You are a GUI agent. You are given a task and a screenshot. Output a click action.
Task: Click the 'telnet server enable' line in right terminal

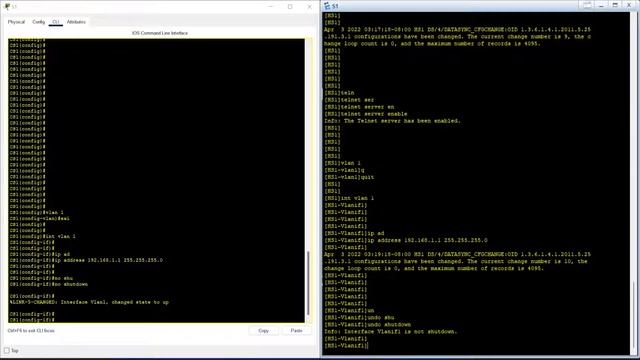(x=366, y=114)
